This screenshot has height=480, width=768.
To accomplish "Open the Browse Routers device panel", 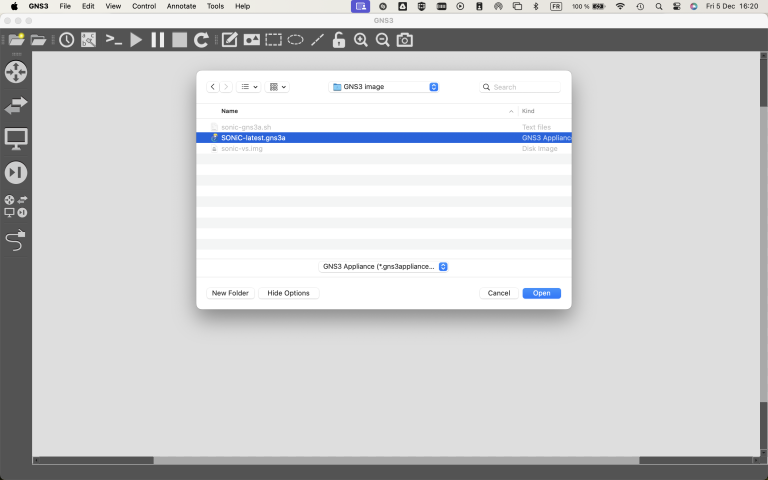I will click(x=16, y=72).
